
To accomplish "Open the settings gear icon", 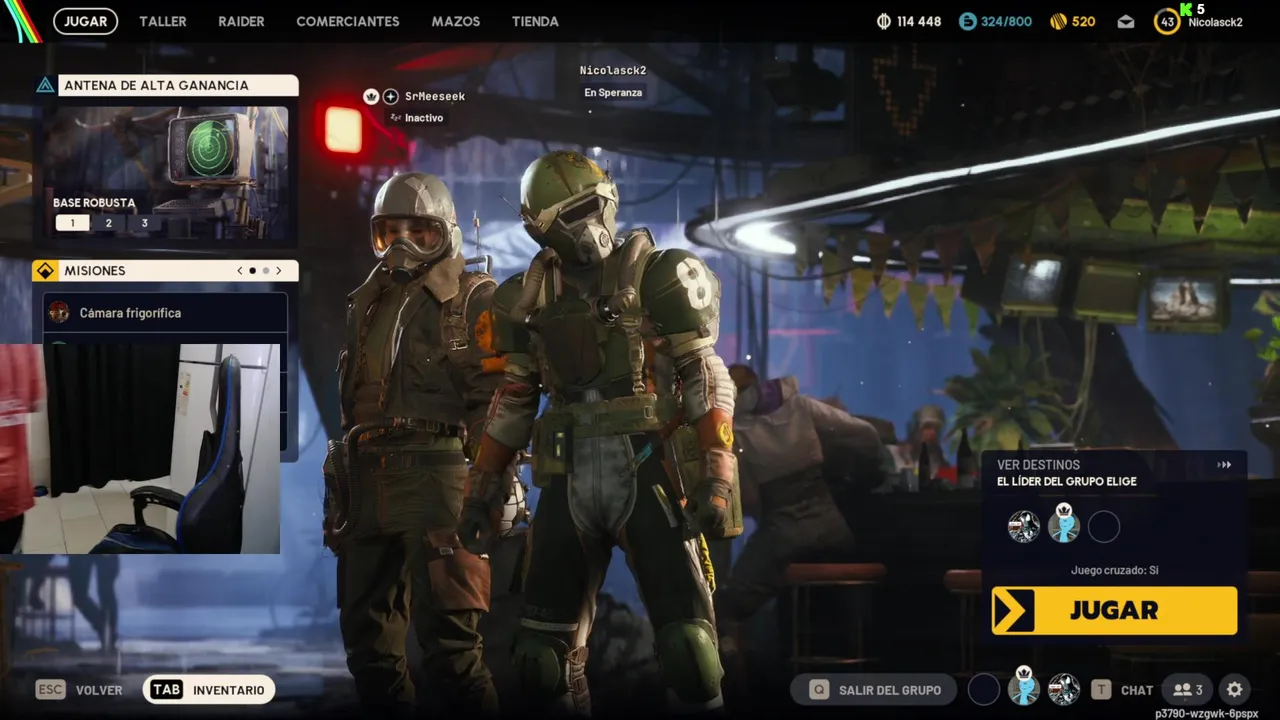I will (1235, 690).
